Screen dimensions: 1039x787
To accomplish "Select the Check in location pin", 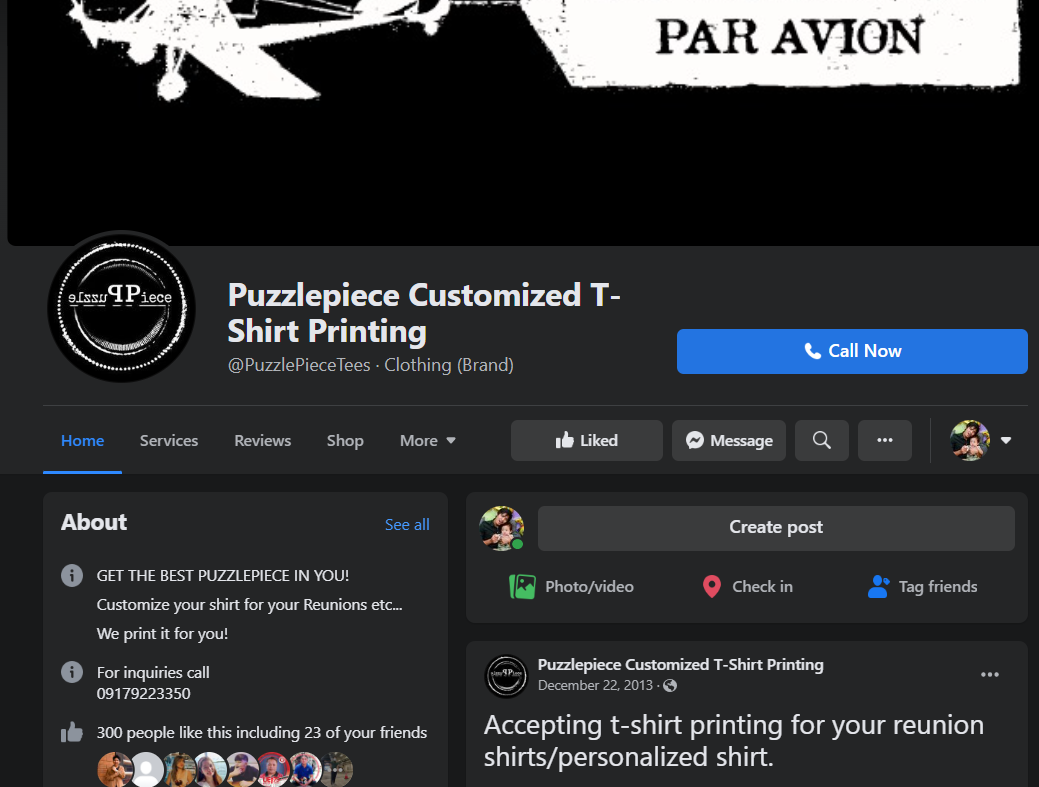I will pyautogui.click(x=712, y=586).
